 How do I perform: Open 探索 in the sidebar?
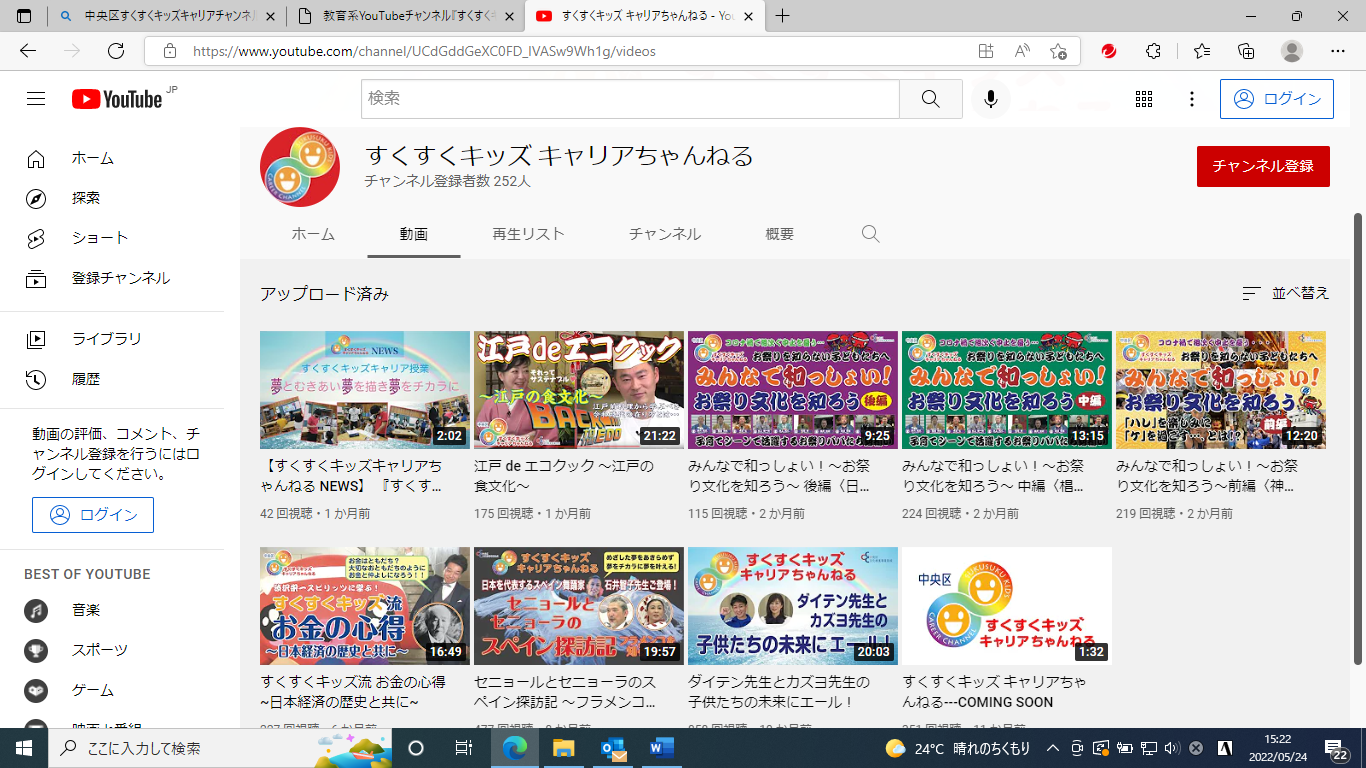(x=112, y=198)
